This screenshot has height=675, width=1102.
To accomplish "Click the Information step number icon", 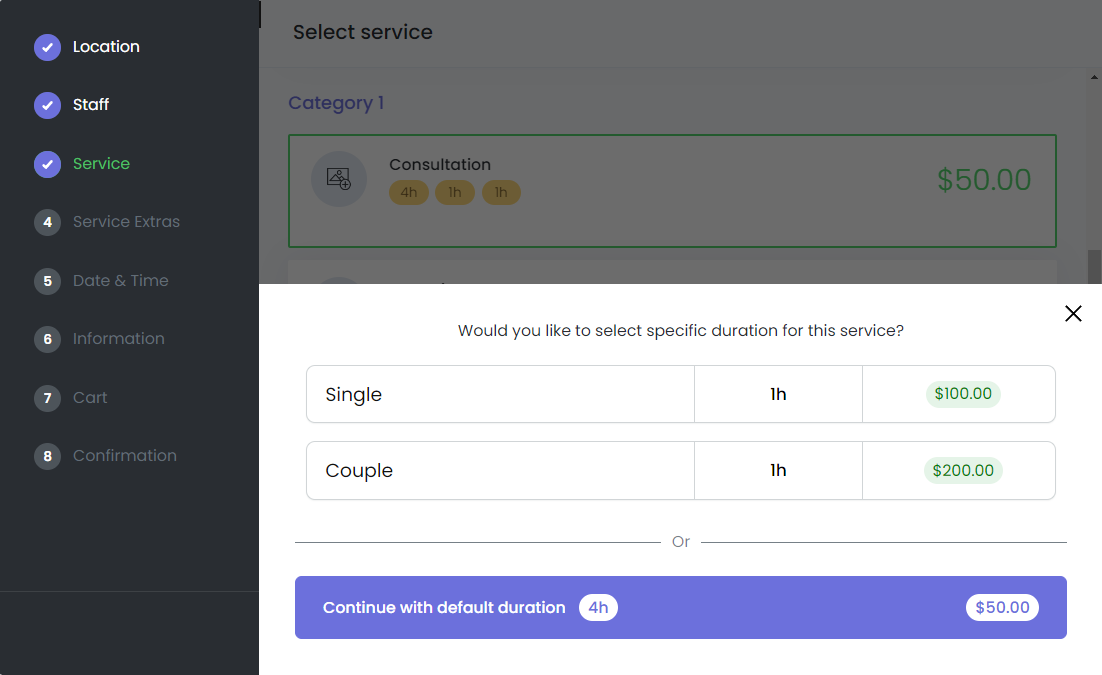I will tap(47, 339).
